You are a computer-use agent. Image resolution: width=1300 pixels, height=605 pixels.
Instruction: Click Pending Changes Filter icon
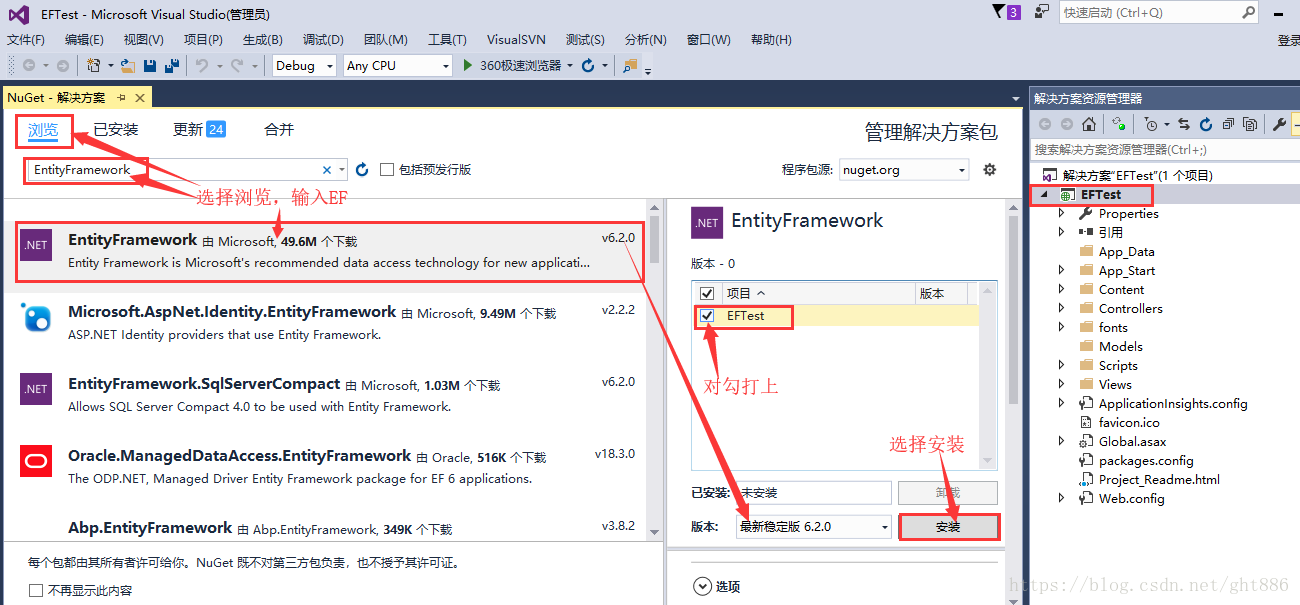click(x=1152, y=124)
